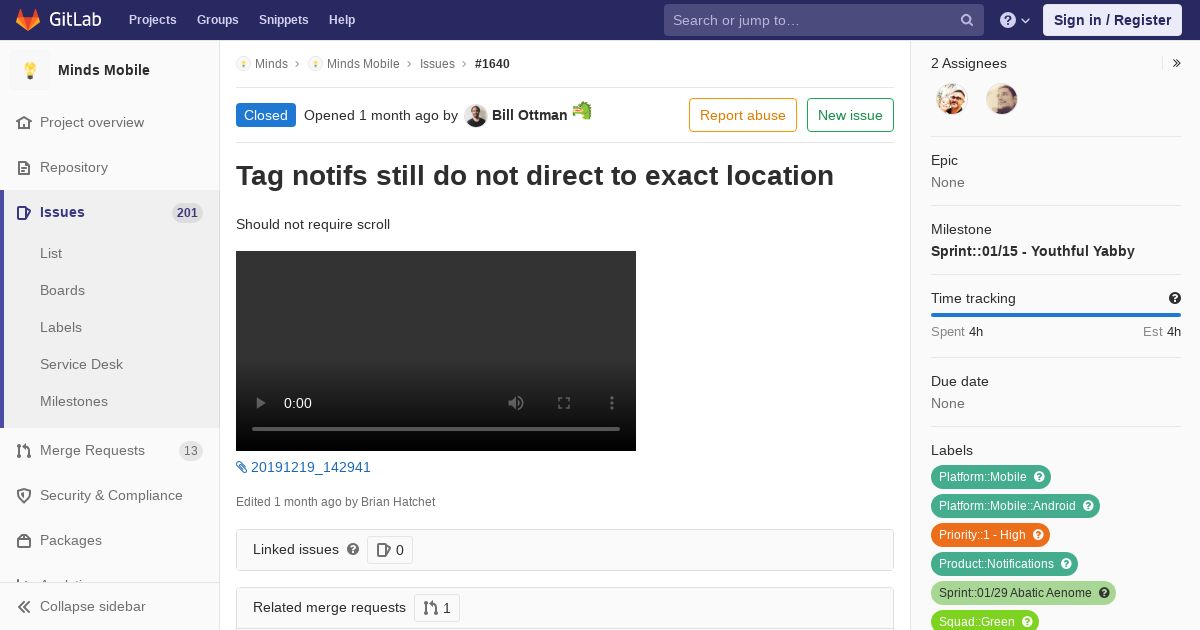
Task: Go to Project overview
Action: [x=92, y=122]
